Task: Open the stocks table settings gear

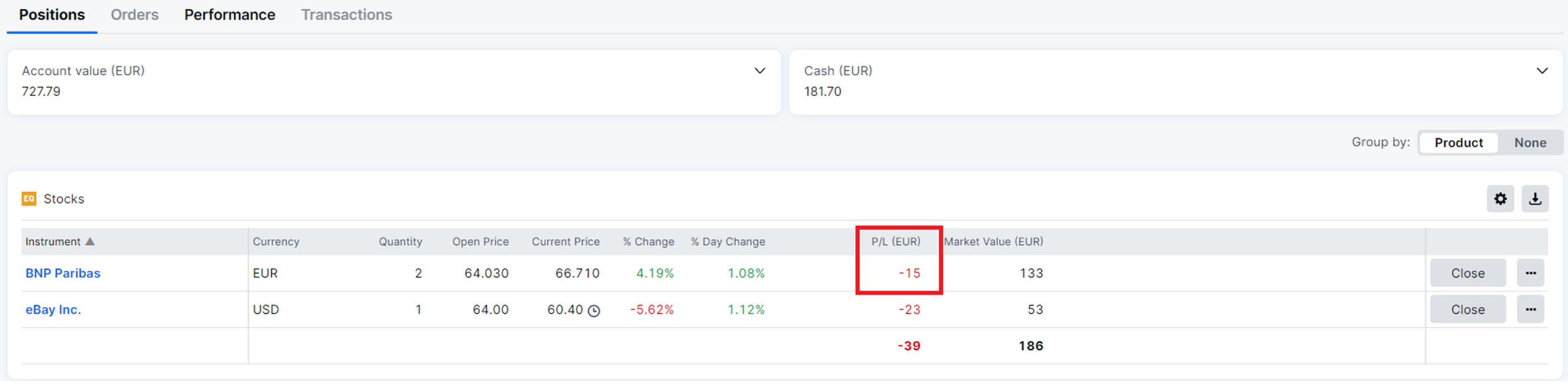Action: [1500, 199]
